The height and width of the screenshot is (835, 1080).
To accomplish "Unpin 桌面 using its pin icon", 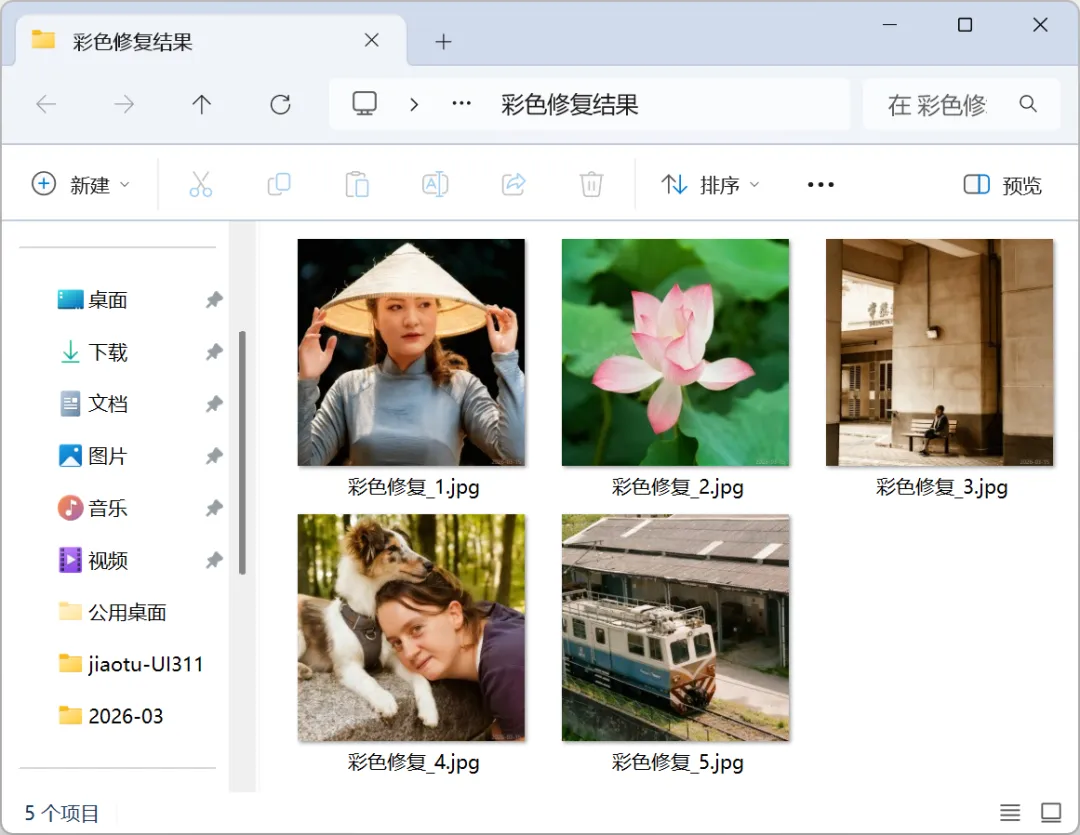I will [x=214, y=300].
